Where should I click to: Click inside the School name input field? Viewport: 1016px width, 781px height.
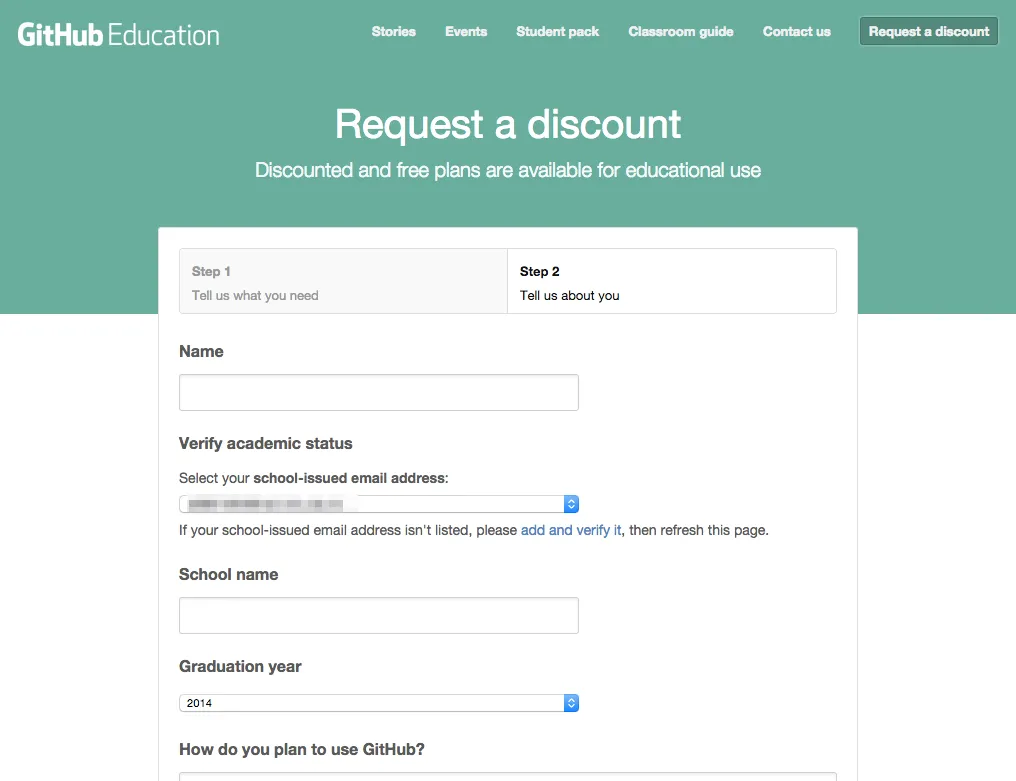coord(378,615)
